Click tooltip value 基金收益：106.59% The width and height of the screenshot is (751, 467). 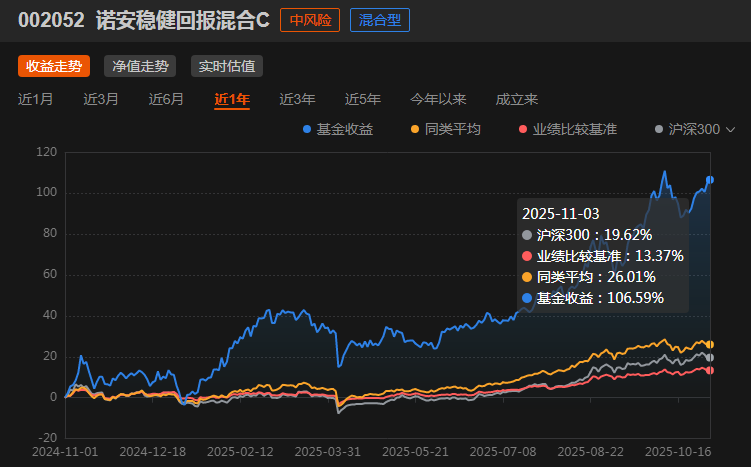point(593,298)
